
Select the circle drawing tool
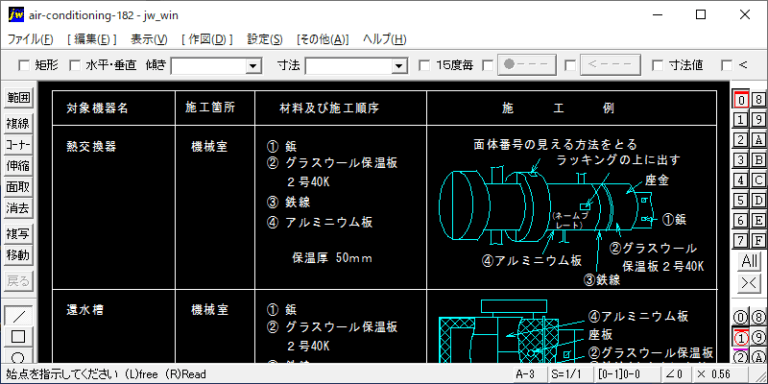point(18,357)
